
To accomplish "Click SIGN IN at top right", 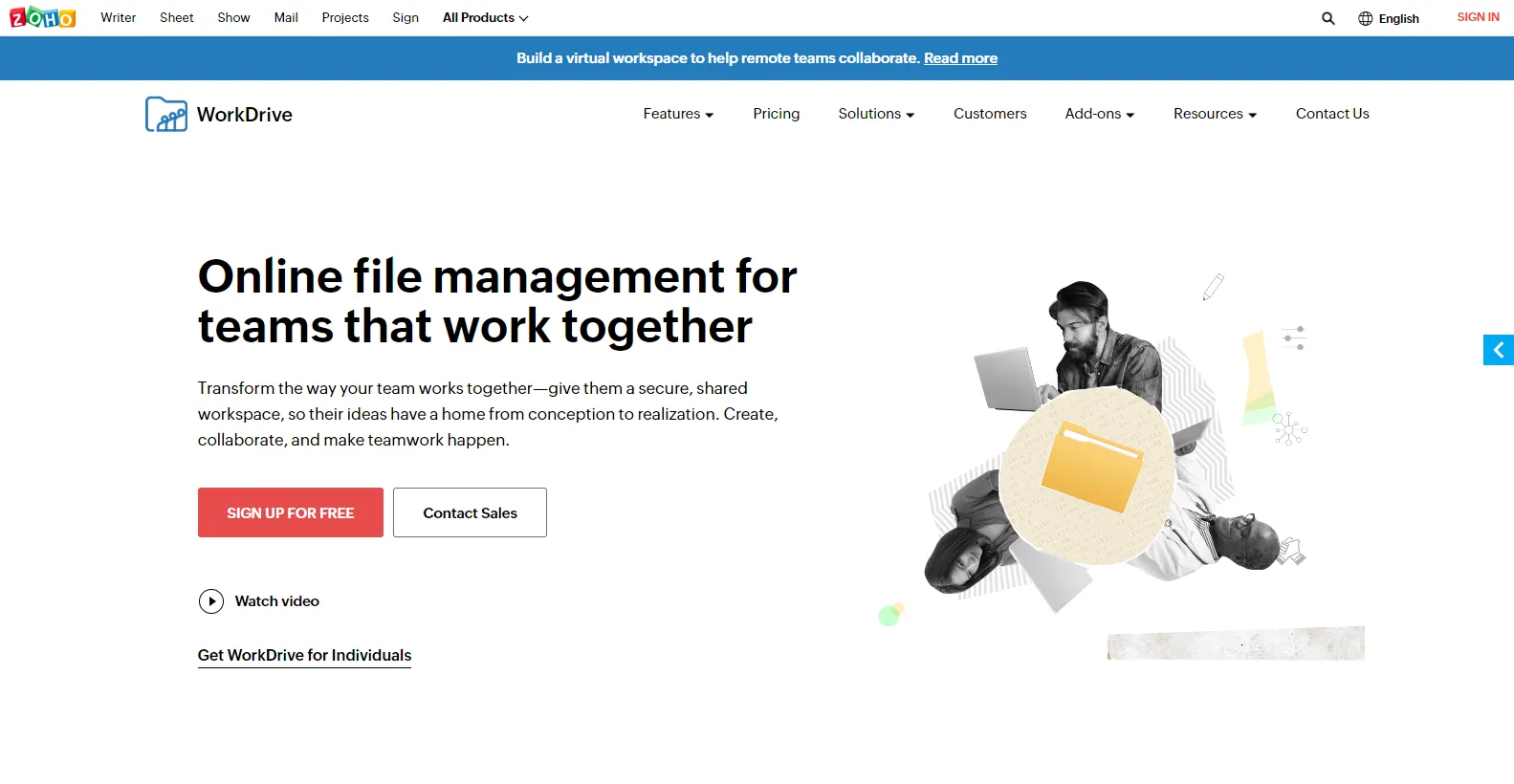I will (x=1478, y=17).
